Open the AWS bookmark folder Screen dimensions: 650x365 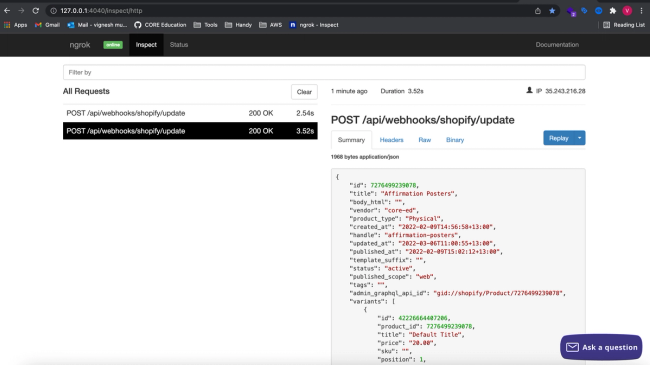270,25
